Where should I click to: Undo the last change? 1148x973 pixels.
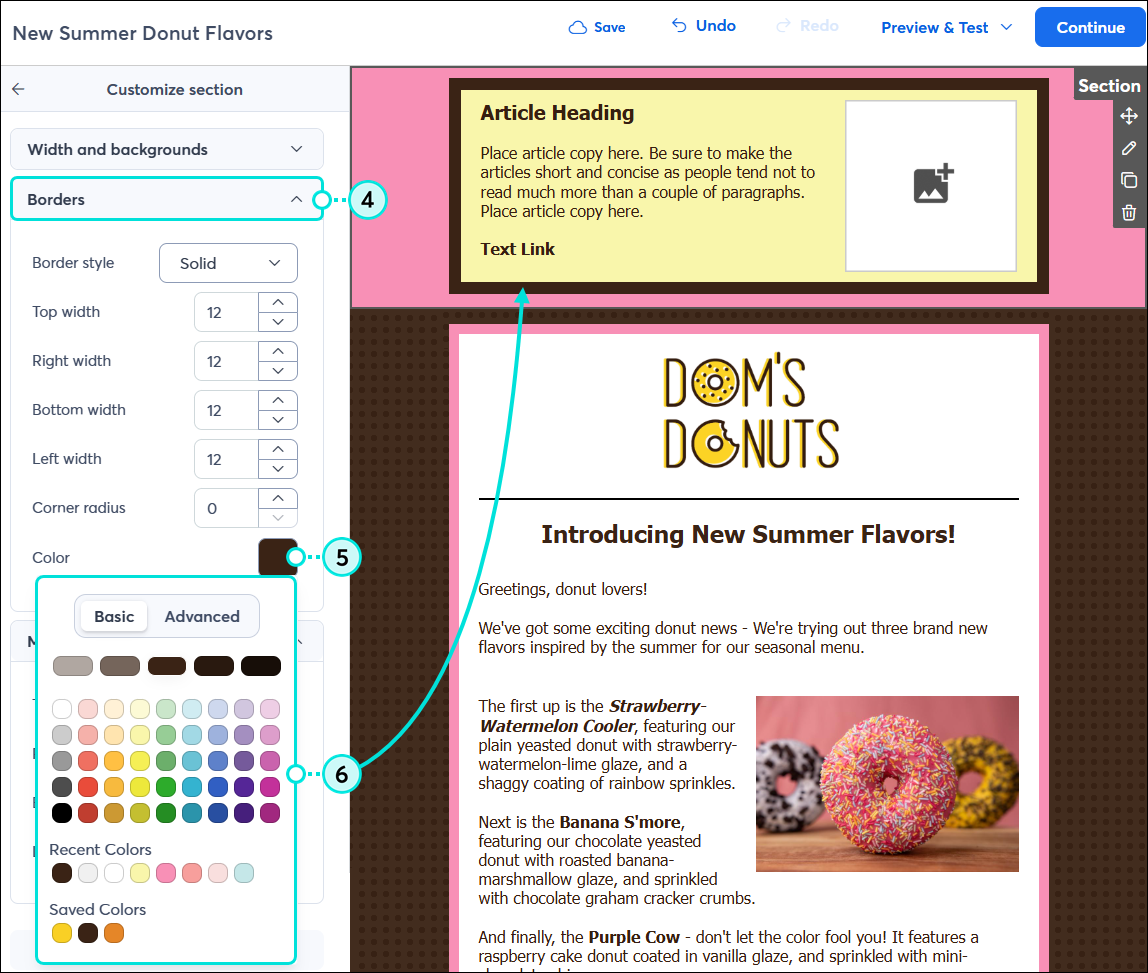coord(702,25)
